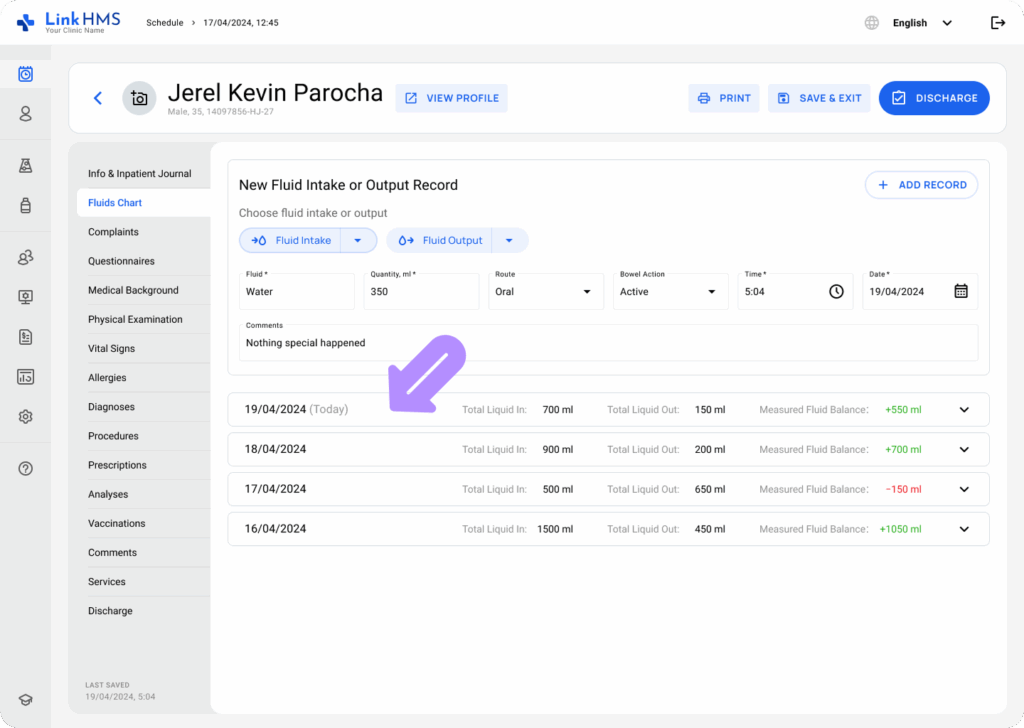Open the calendar date picker icon

[960, 291]
